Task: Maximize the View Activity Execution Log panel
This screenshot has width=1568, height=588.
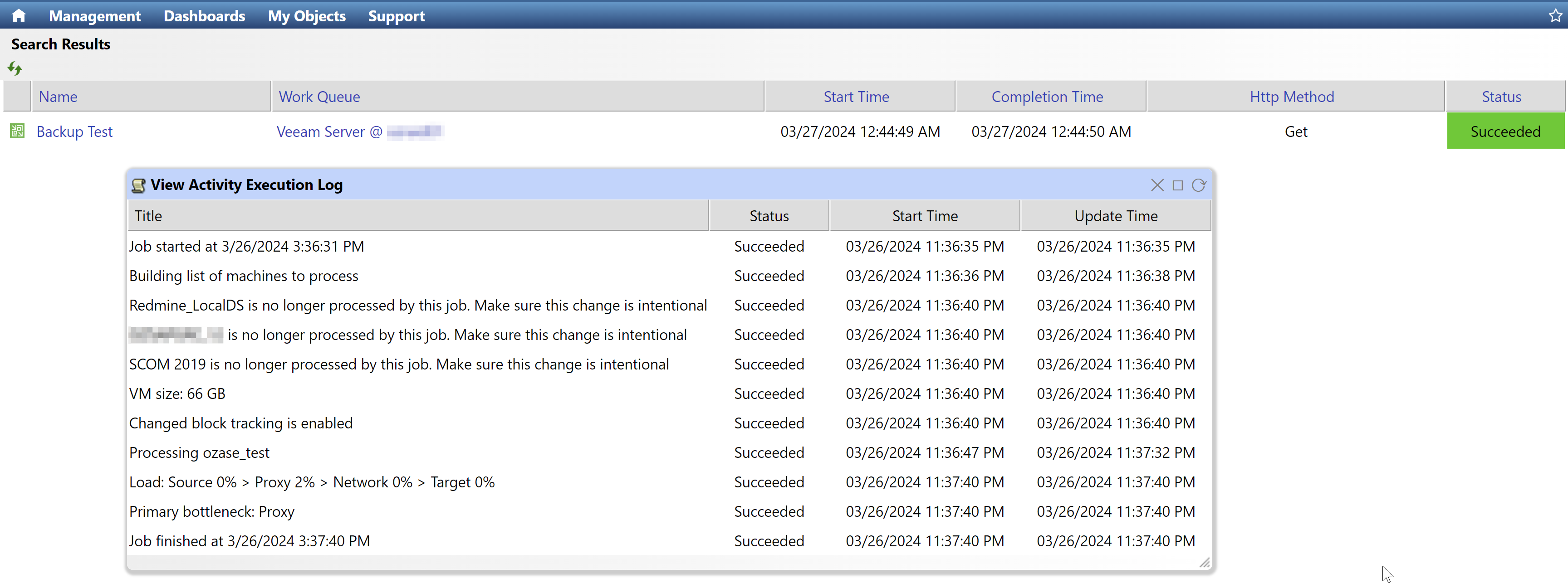Action: point(1178,185)
